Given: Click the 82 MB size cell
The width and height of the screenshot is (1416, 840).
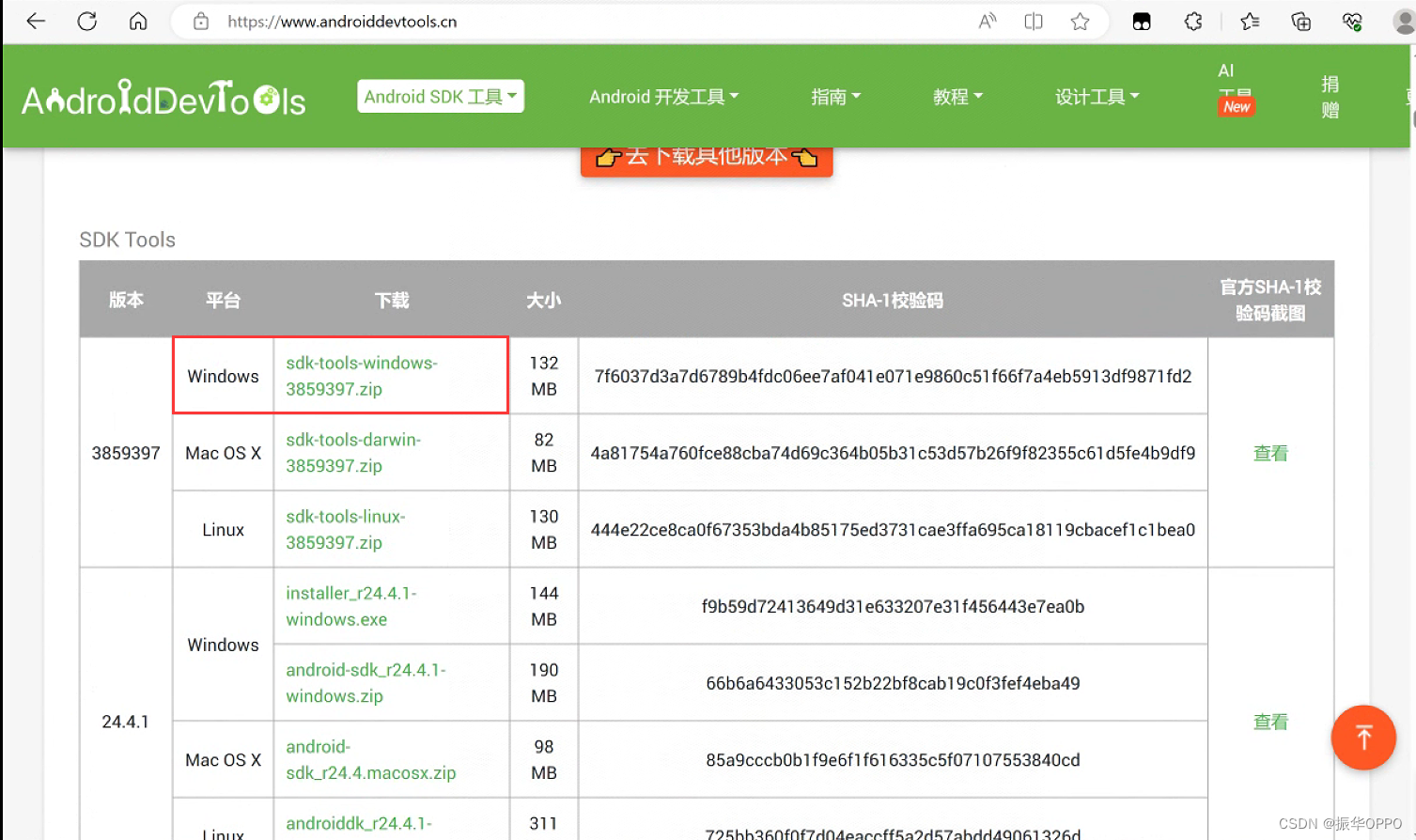Looking at the screenshot, I should (544, 453).
